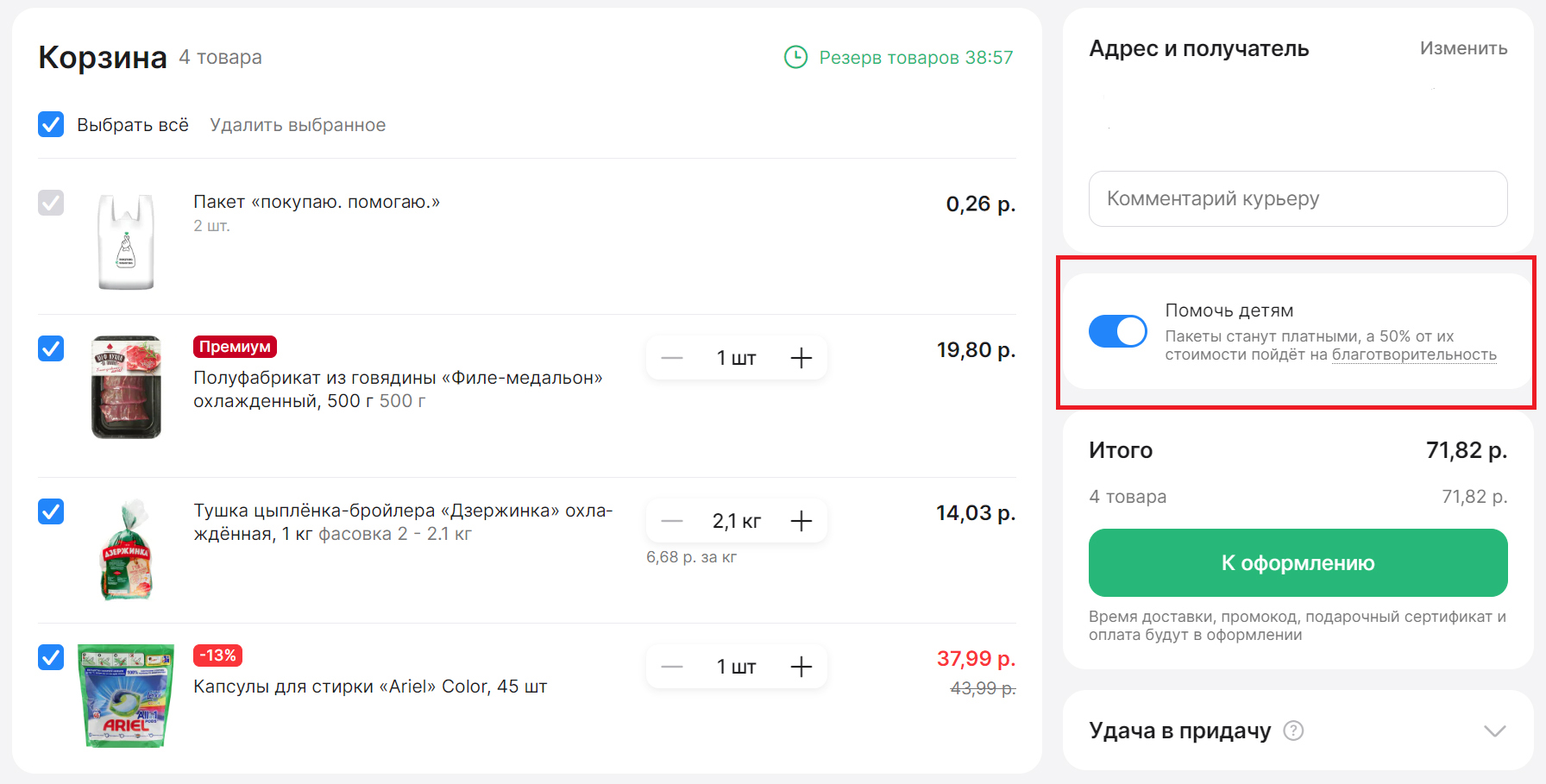Open the благотворительность link
This screenshot has height=784, width=1546.
pyautogui.click(x=1413, y=354)
